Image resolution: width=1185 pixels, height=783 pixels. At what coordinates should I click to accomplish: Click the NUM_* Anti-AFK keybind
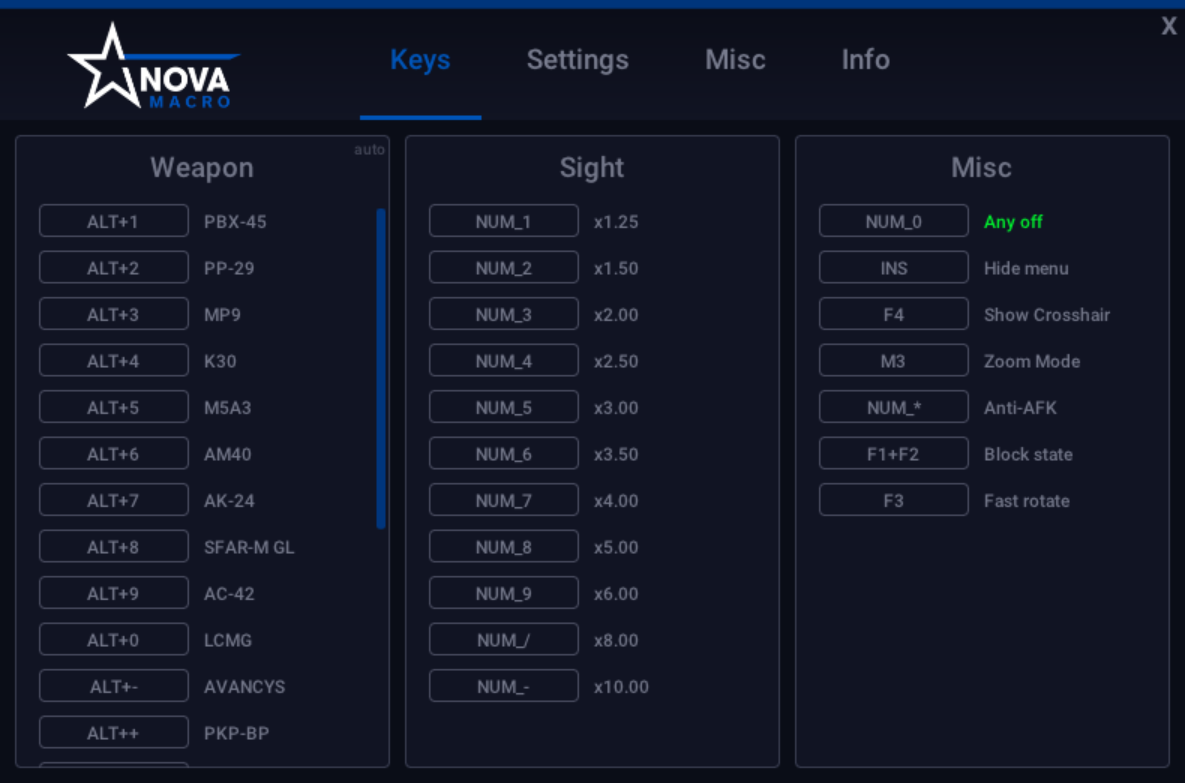(893, 407)
